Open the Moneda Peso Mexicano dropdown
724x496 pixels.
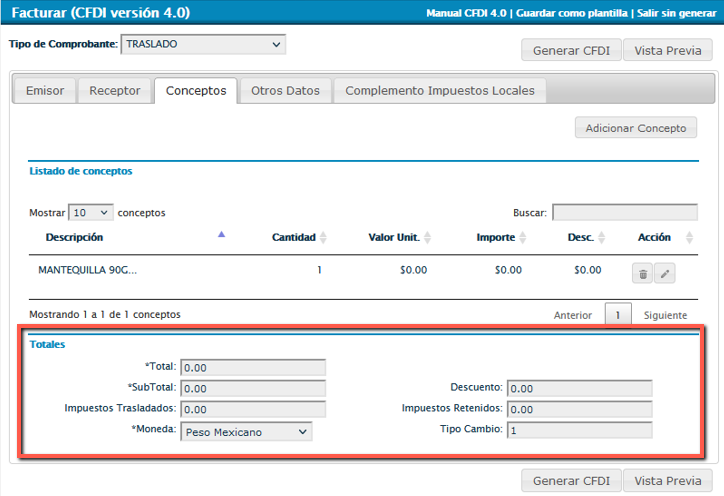[246, 432]
